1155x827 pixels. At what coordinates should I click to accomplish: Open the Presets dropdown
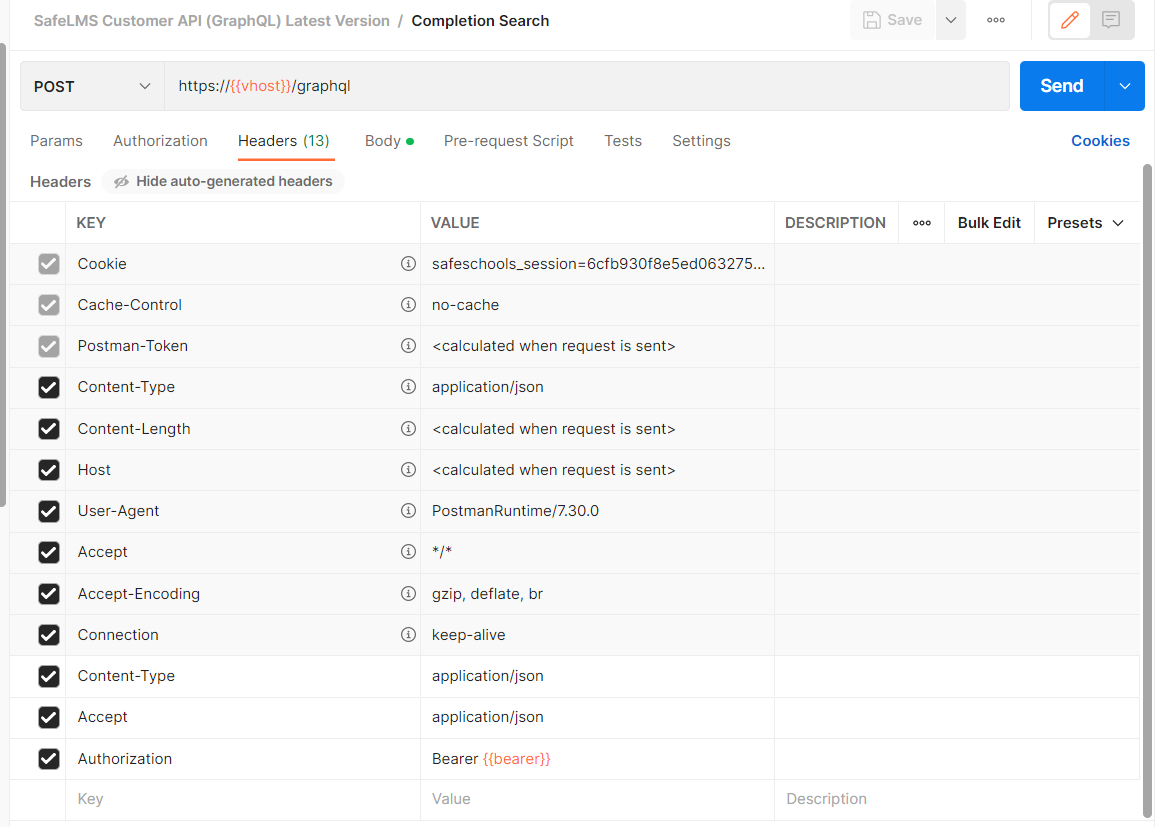(x=1085, y=223)
